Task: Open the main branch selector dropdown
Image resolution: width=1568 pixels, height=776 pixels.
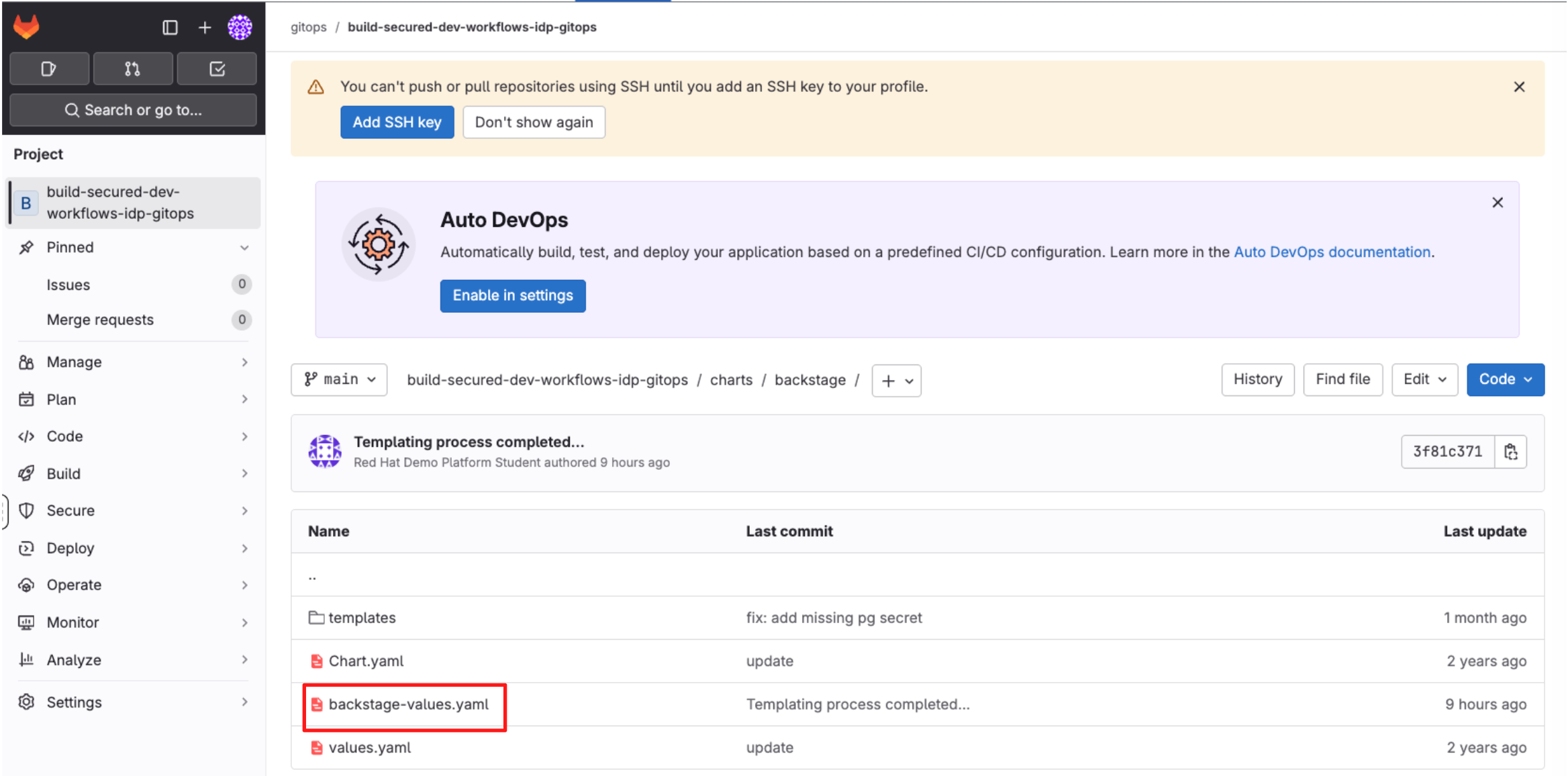Action: tap(339, 380)
